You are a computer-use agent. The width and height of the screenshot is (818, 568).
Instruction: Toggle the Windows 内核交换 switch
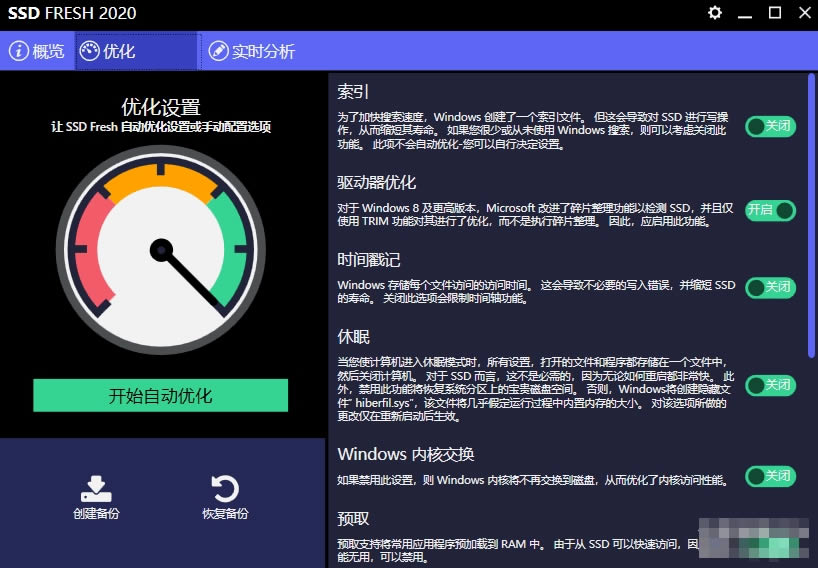[771, 476]
